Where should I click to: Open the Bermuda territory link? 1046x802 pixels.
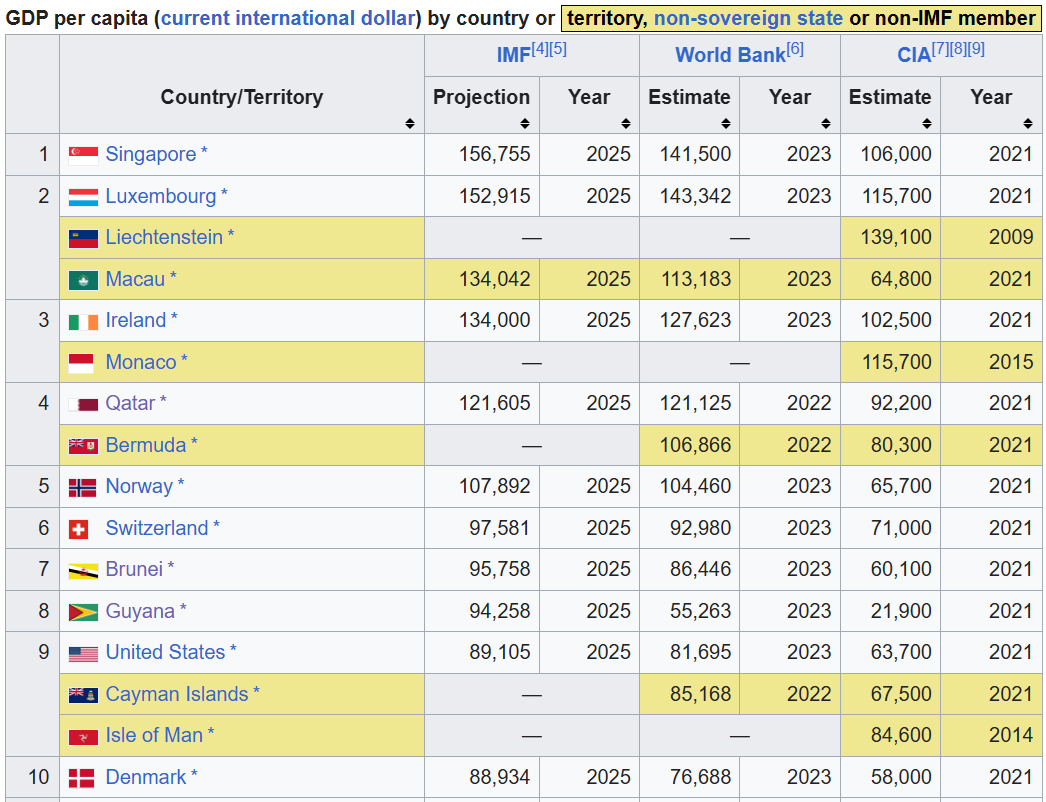click(145, 445)
